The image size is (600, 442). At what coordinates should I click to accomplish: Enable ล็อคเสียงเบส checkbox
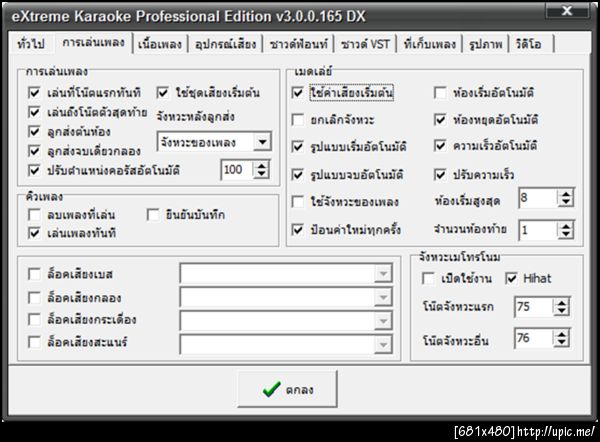click(34, 274)
